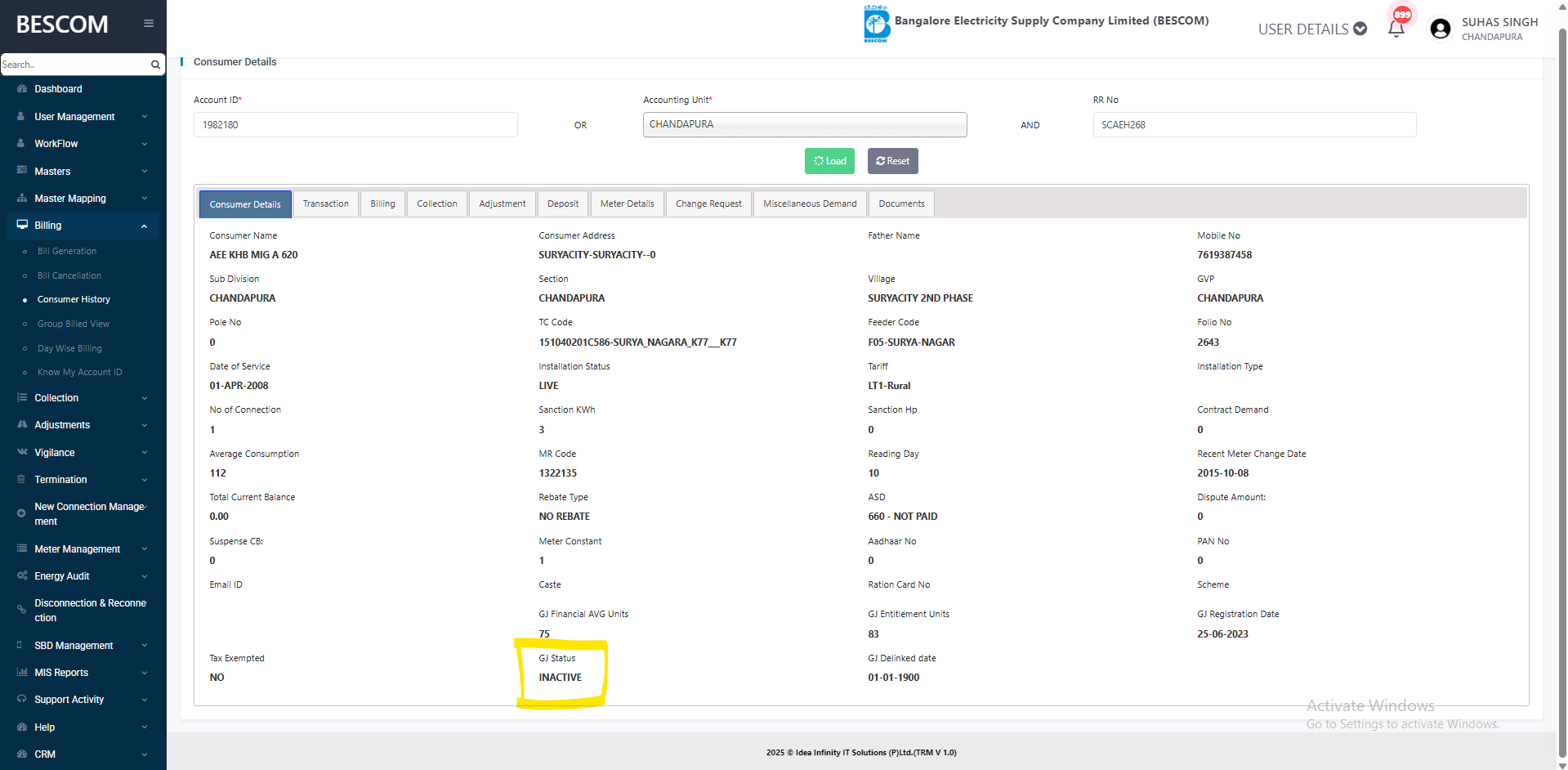Expand the Masters menu chevron
1568x770 pixels.
click(x=145, y=172)
